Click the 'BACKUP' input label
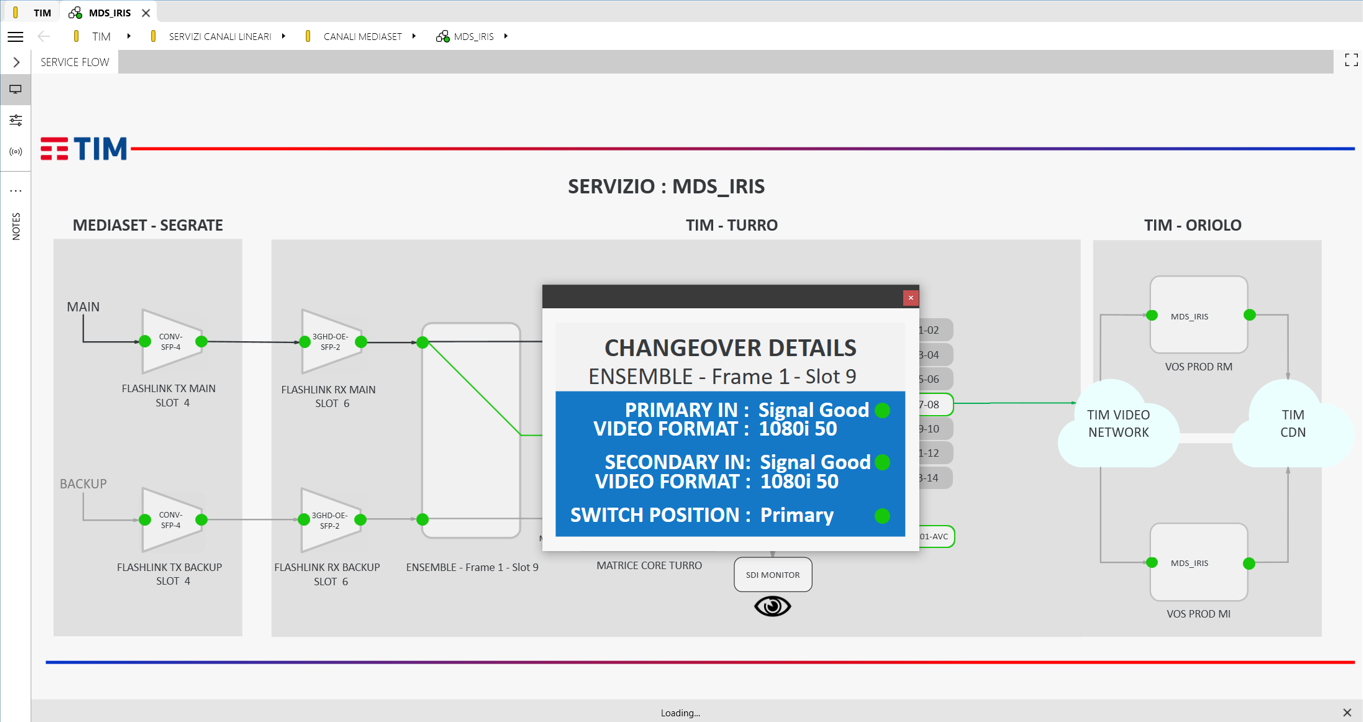Viewport: 1363px width, 722px height. 83,484
